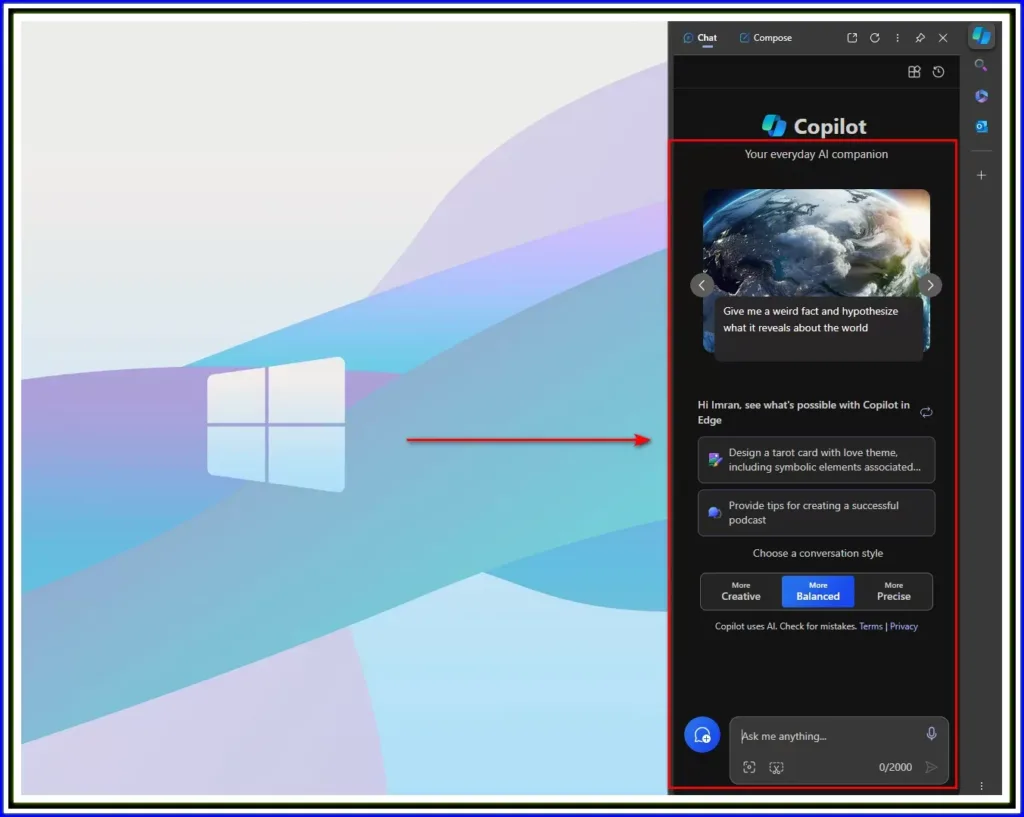Choose the podcast tips suggestion
Screen dimensions: 1024x817
point(816,513)
